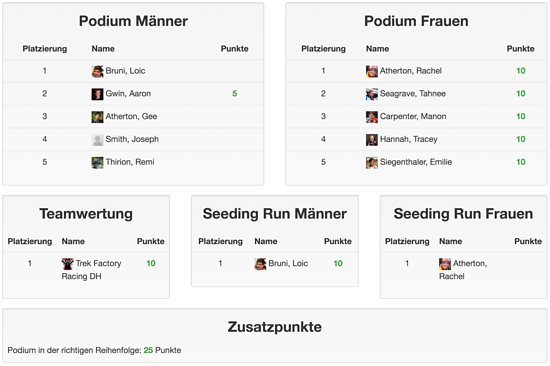This screenshot has height=366, width=550.
Task: Click Loic Bruni's avatar in Podium Männer
Action: pyautogui.click(x=97, y=71)
